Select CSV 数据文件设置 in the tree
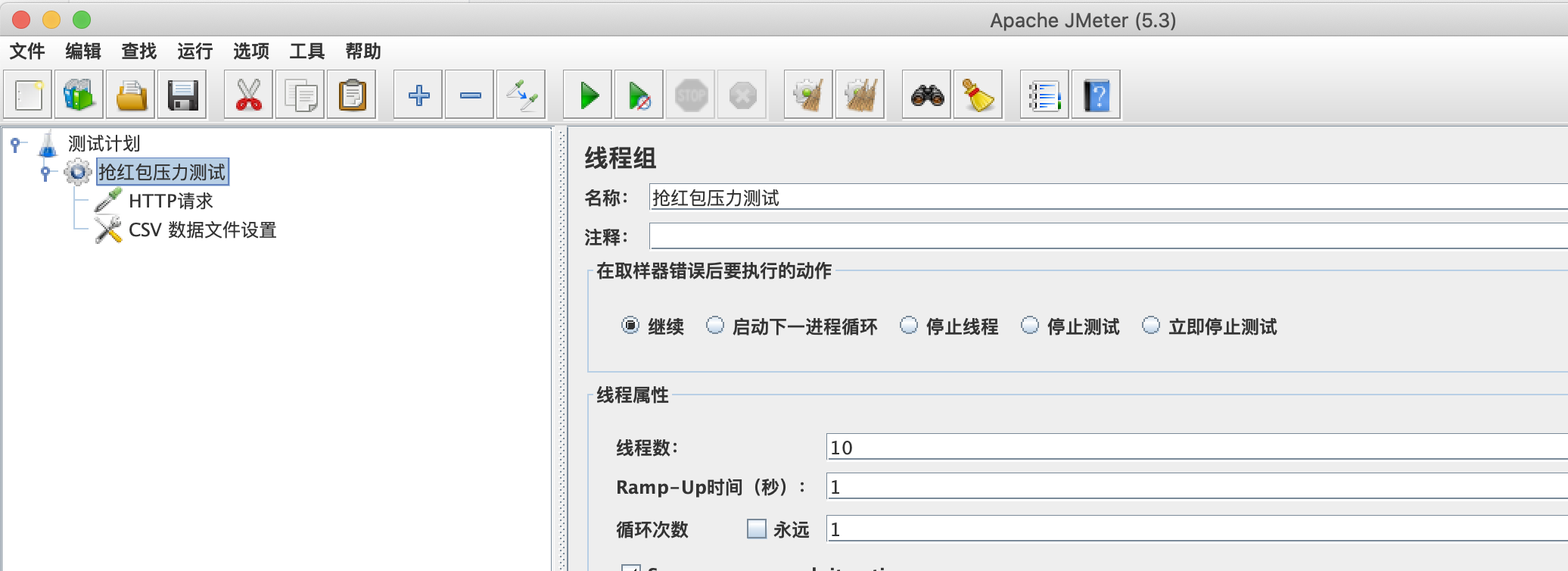This screenshot has width=1568, height=571. point(203,229)
